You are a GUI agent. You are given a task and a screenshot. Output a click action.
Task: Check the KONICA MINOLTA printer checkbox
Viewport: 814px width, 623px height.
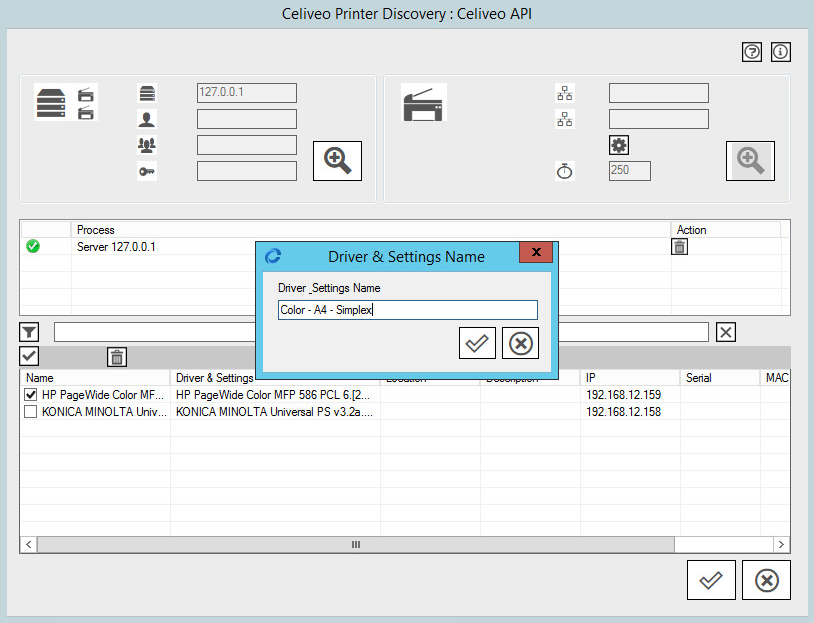point(31,412)
